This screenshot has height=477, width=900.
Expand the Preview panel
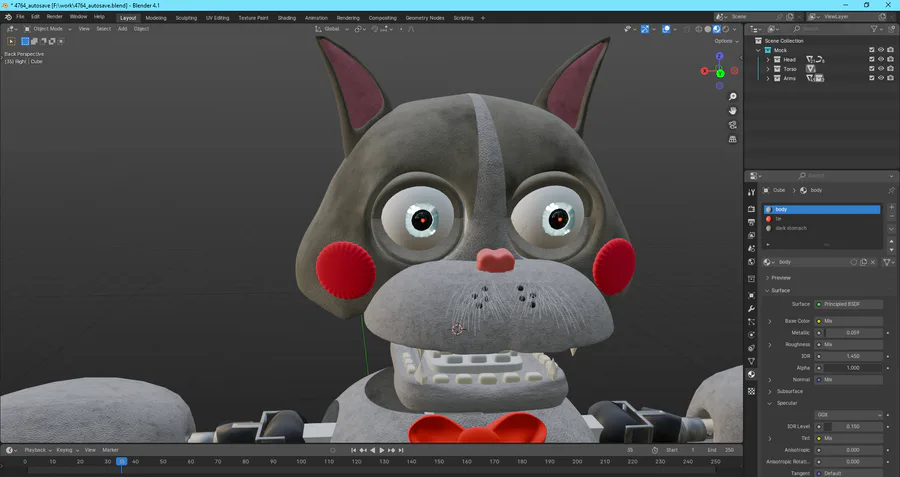click(x=781, y=278)
